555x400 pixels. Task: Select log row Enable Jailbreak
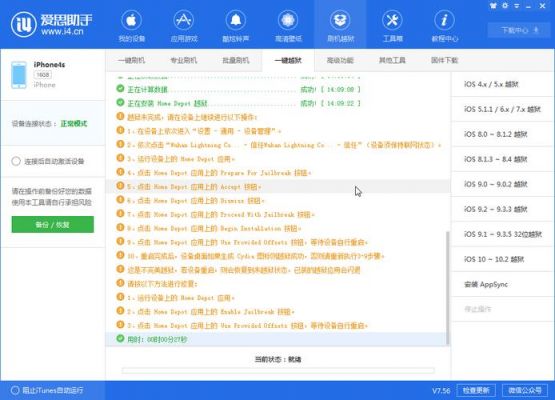278,312
